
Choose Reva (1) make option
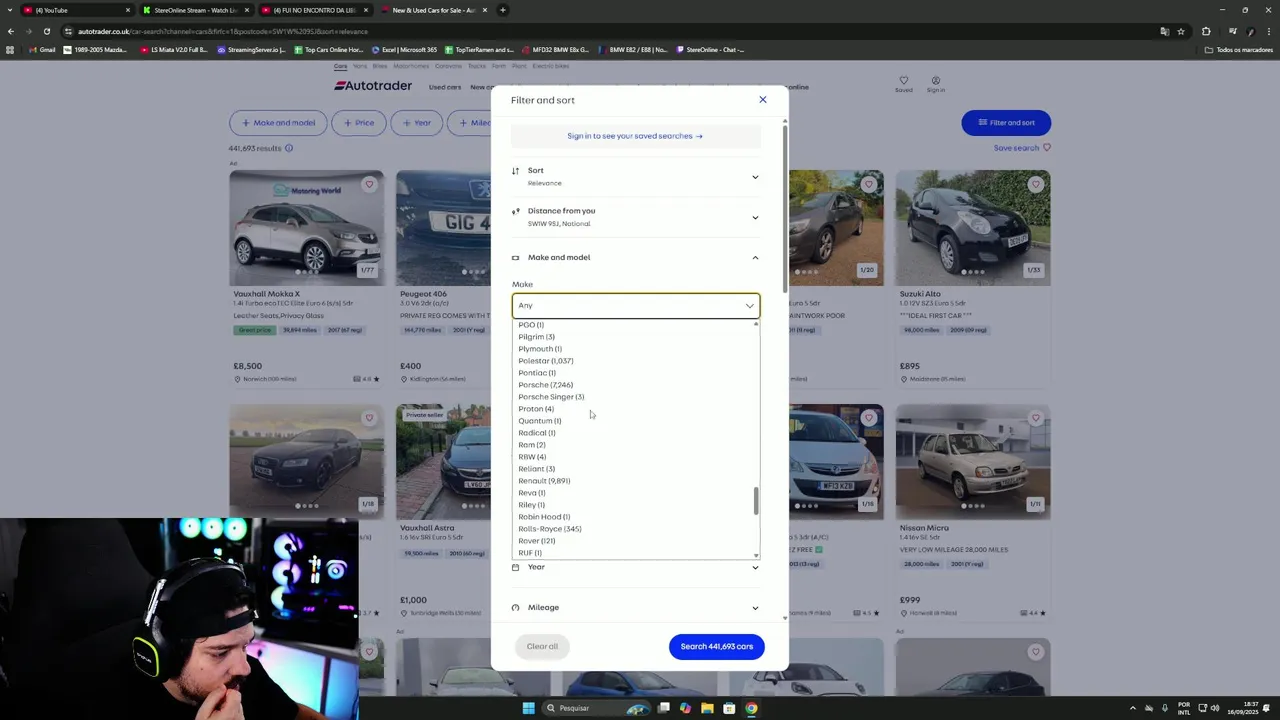(531, 493)
